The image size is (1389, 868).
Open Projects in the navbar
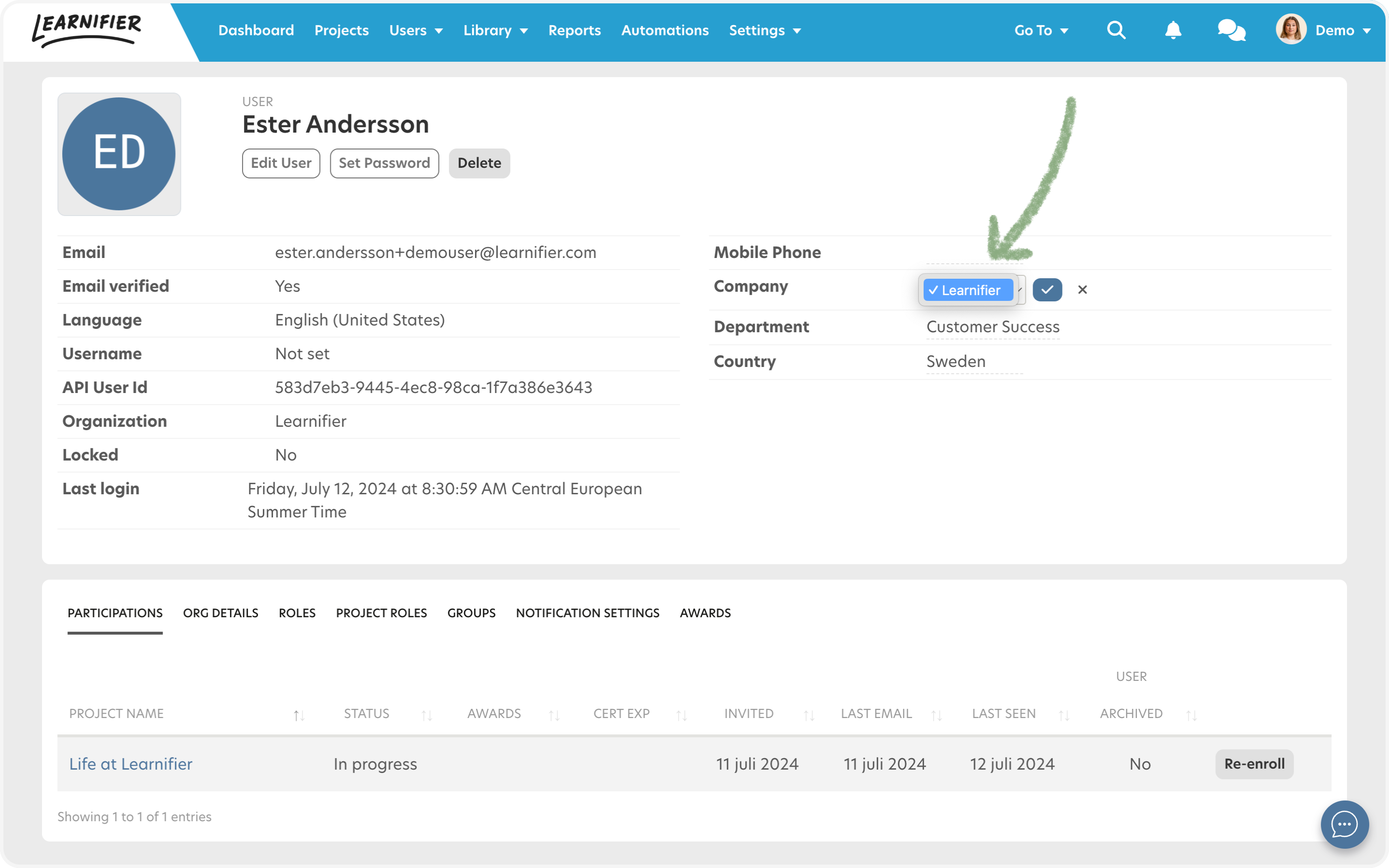pyautogui.click(x=341, y=30)
